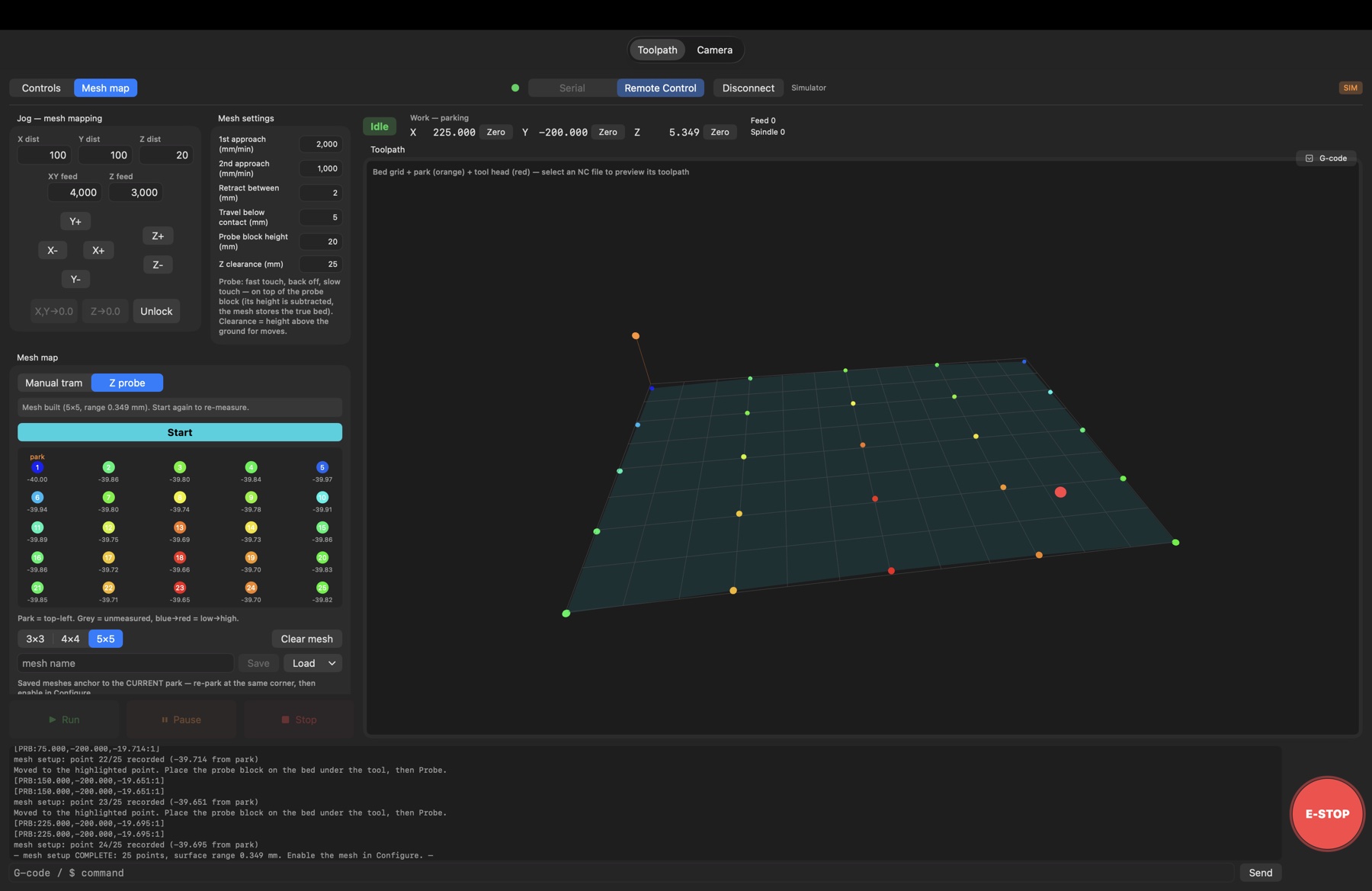Zero the Z axis
This screenshot has height=891, width=1372.
point(720,132)
